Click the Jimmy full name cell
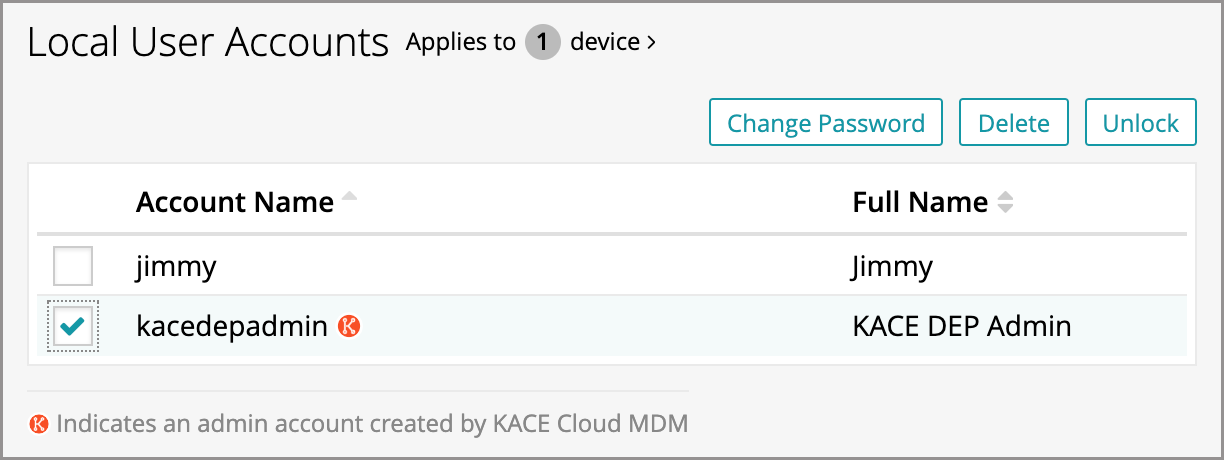 click(892, 267)
